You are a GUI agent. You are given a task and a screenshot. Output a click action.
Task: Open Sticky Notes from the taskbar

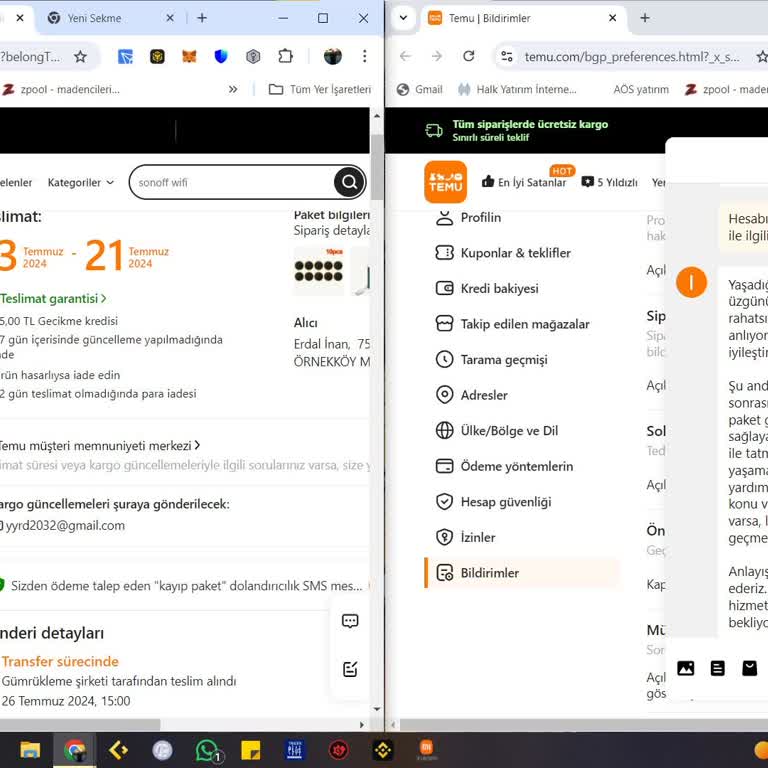[x=251, y=750]
